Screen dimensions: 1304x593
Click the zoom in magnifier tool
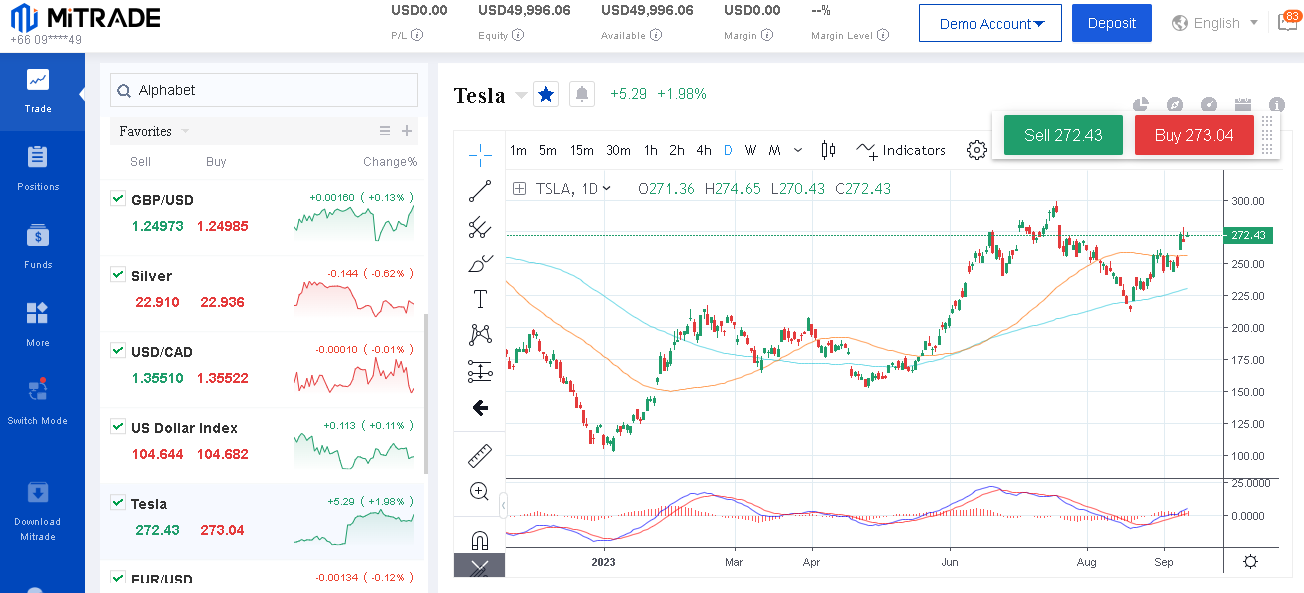tap(480, 491)
